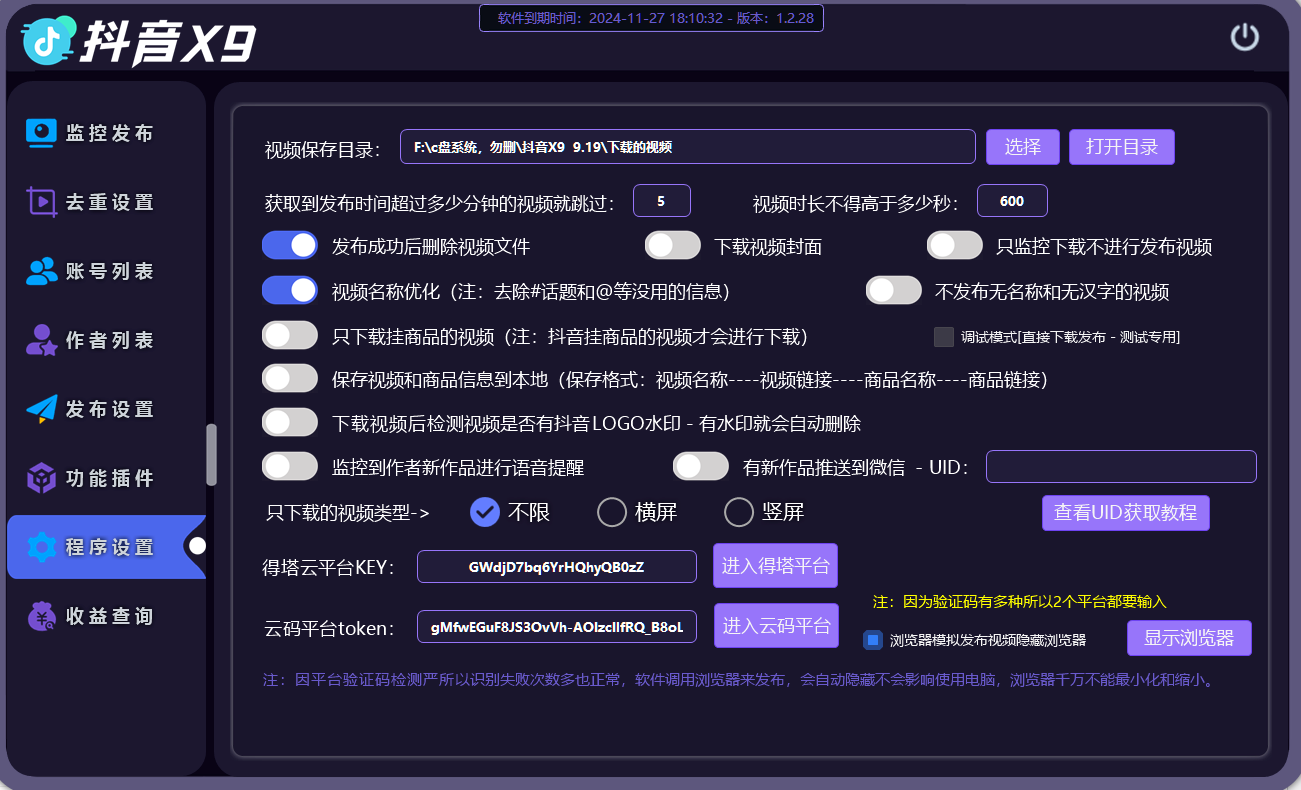Click 进入云码平台 button
Viewport: 1301px width, 790px height.
tap(777, 626)
